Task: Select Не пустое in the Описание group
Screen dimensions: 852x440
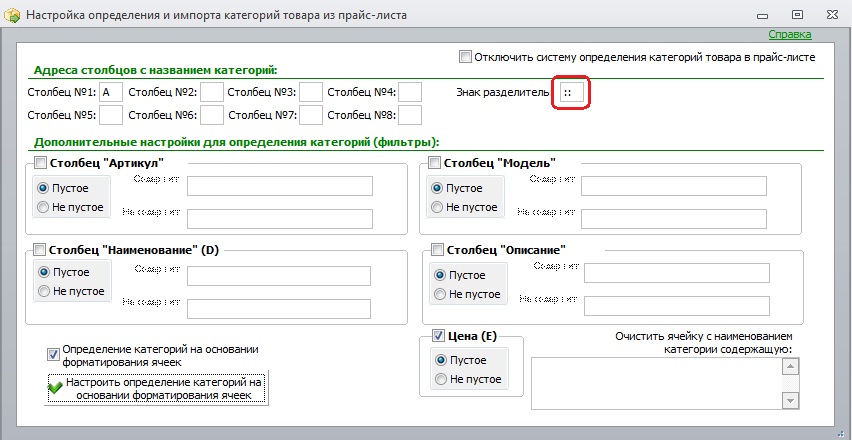Action: click(440, 294)
